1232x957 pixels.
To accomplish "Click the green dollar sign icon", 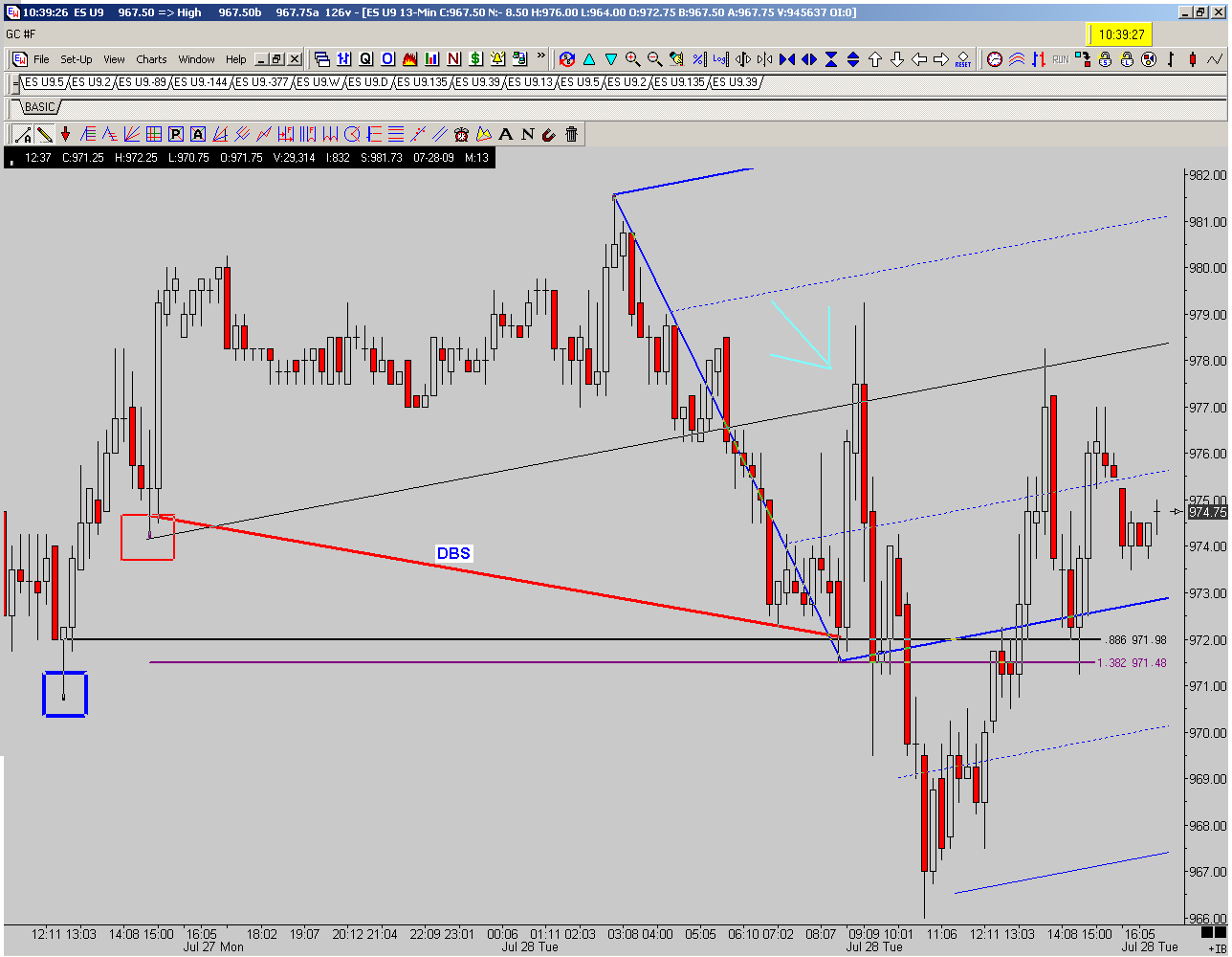I will click(x=475, y=58).
